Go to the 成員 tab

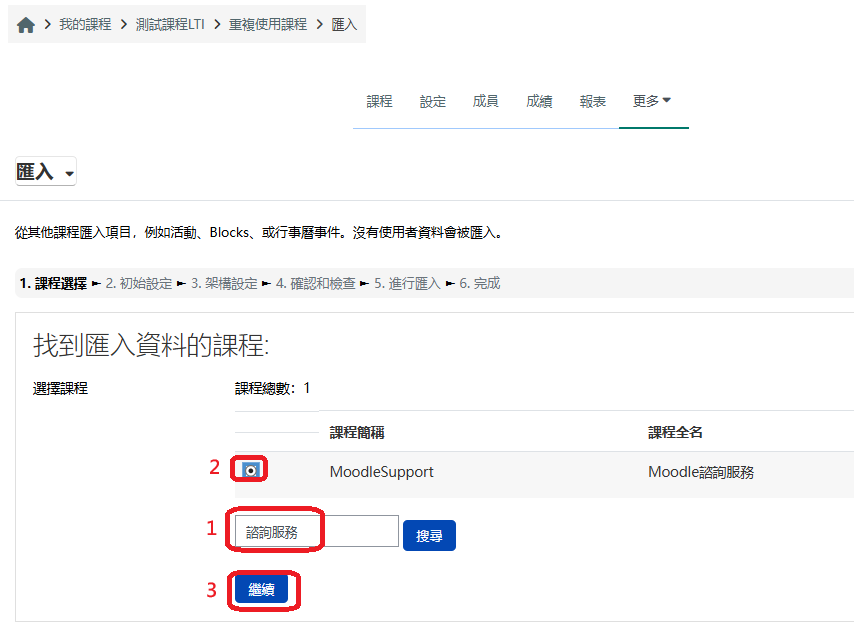(x=486, y=101)
